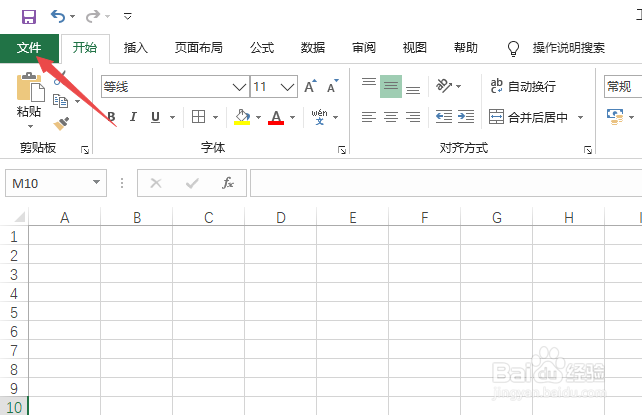Select column header D
Screen dimensions: 642x415
[280, 217]
